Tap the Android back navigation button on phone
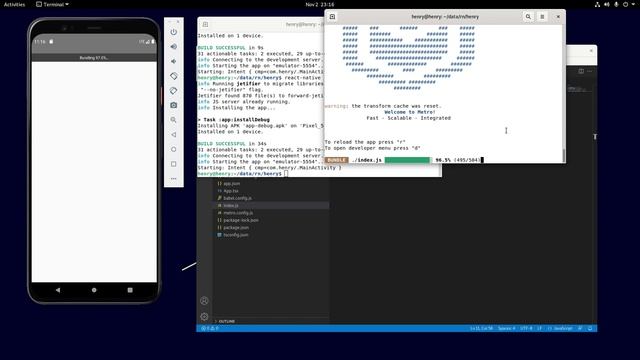 [58, 290]
